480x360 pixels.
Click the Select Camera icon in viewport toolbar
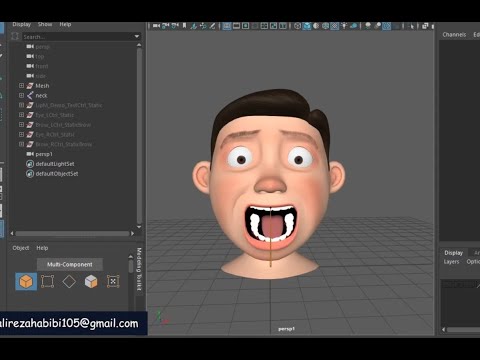point(157,26)
